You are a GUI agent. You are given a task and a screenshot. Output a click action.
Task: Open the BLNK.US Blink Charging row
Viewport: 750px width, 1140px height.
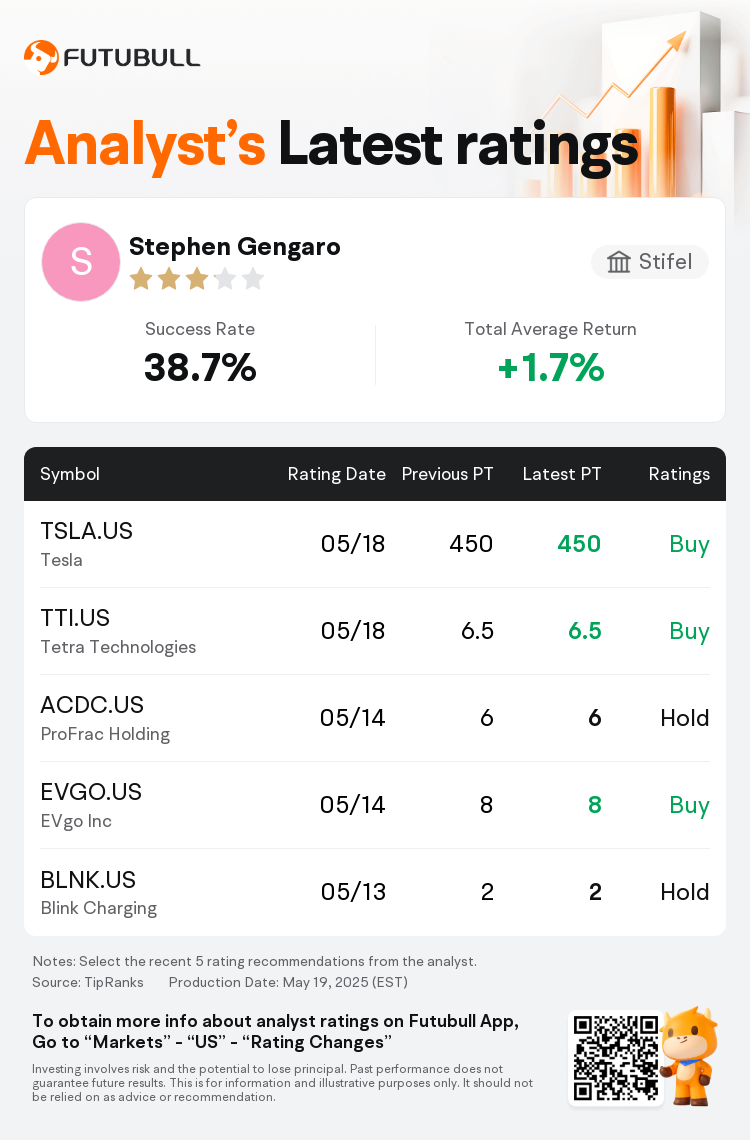point(375,892)
